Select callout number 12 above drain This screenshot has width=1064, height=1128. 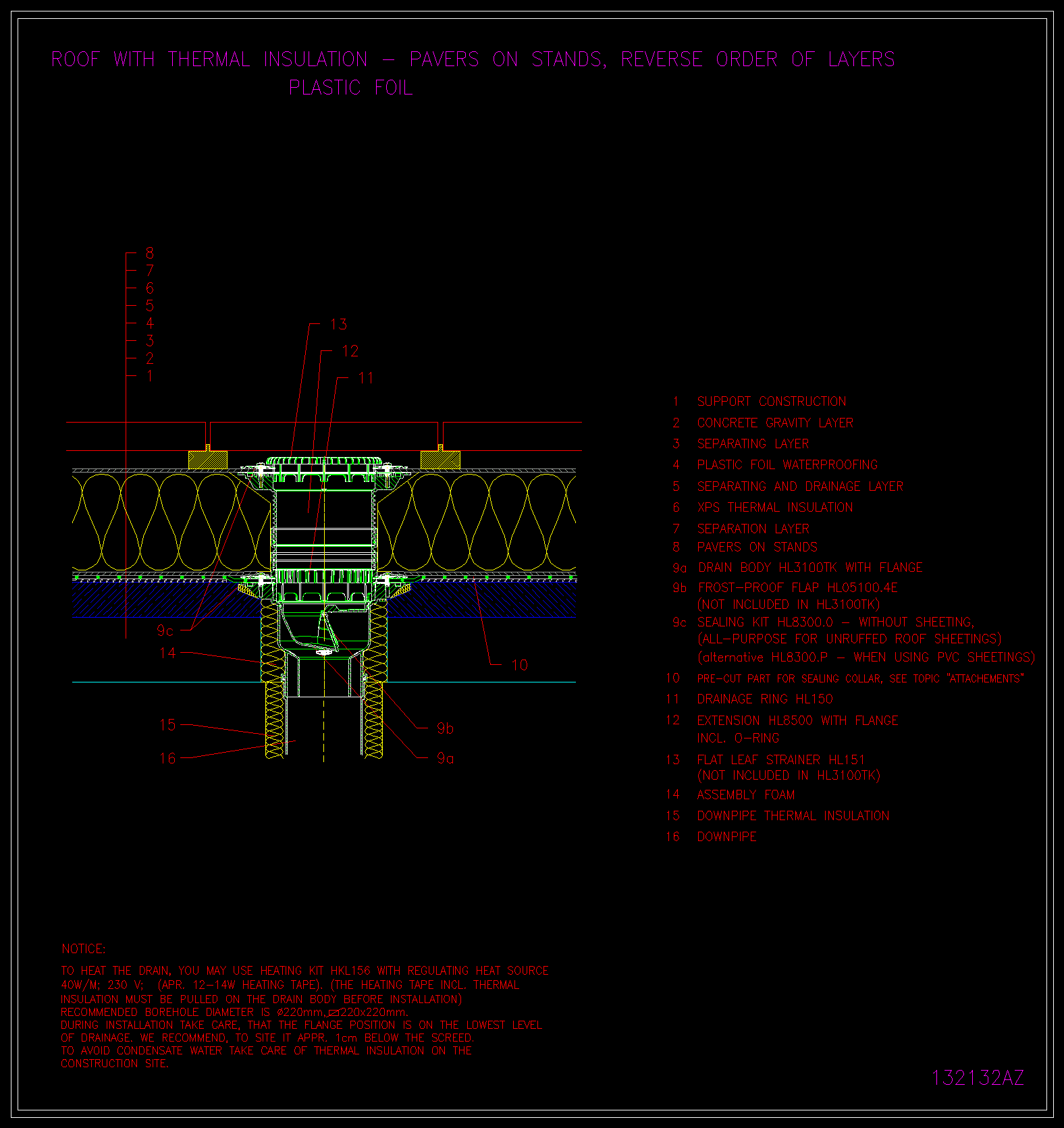coord(350,352)
